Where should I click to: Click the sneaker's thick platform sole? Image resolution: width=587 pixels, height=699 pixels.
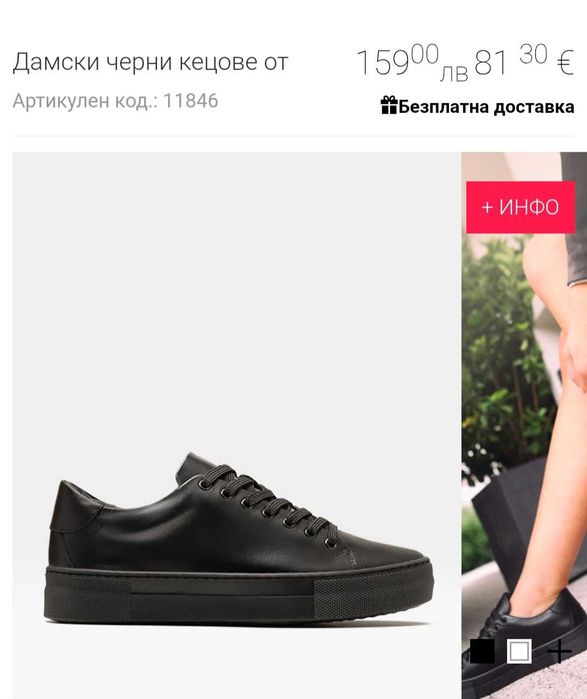(x=239, y=594)
